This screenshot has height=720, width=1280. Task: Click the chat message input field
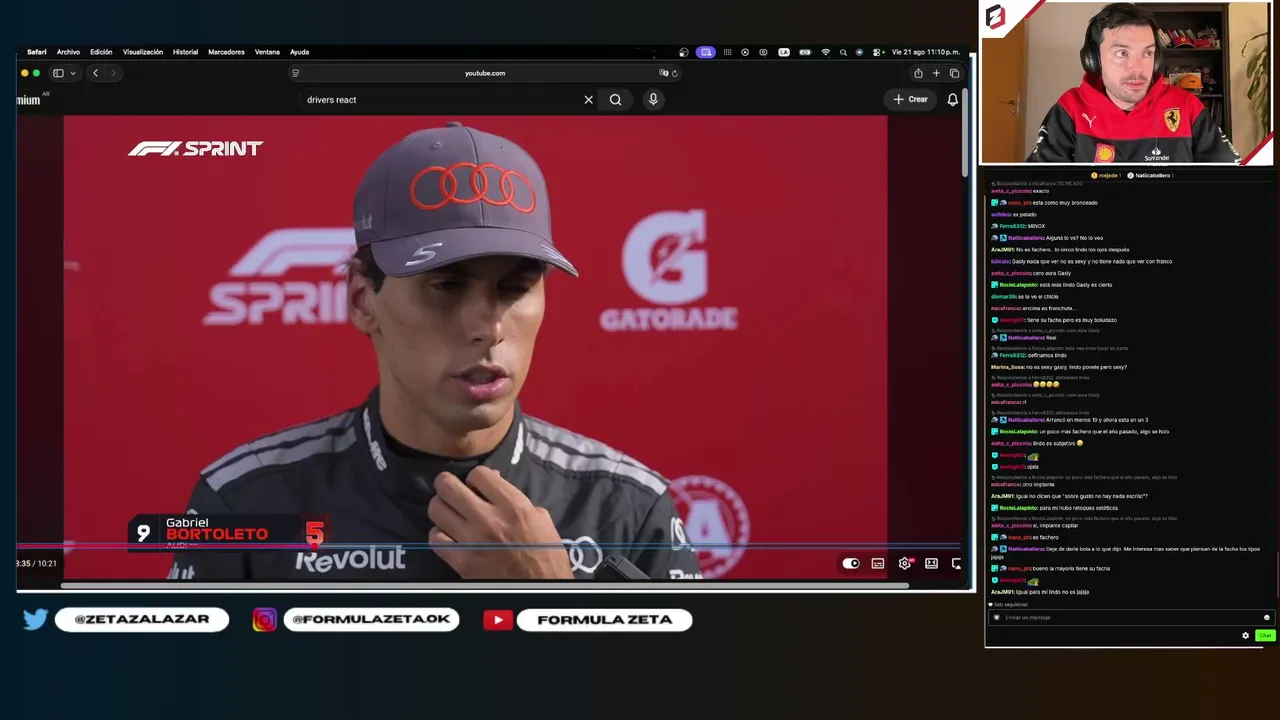point(1130,618)
